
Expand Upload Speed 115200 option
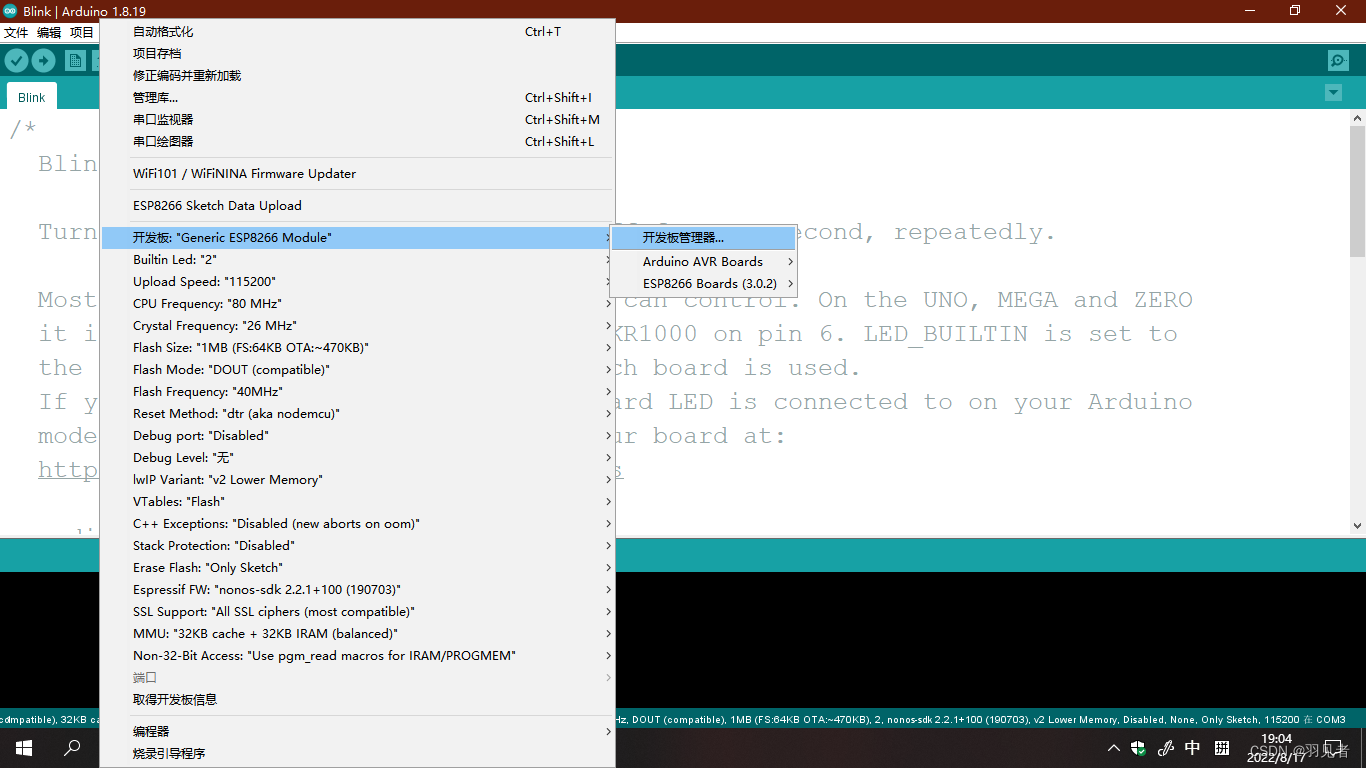click(x=357, y=282)
